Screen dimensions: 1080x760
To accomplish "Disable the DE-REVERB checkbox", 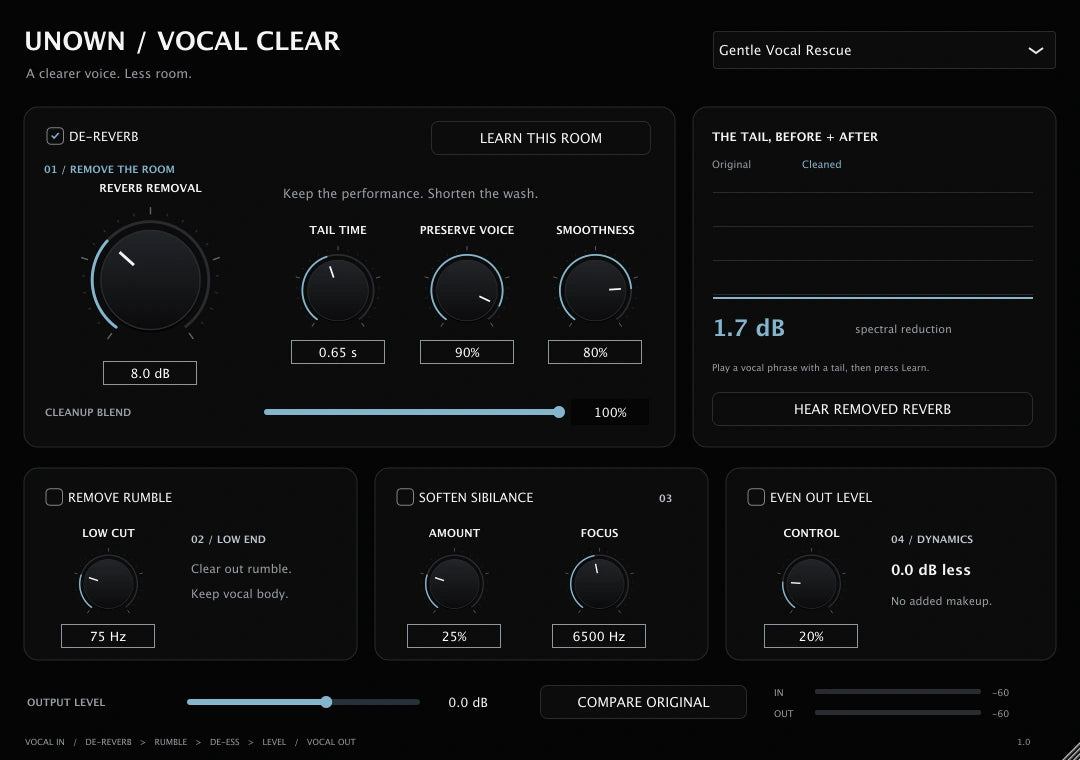I will [55, 136].
